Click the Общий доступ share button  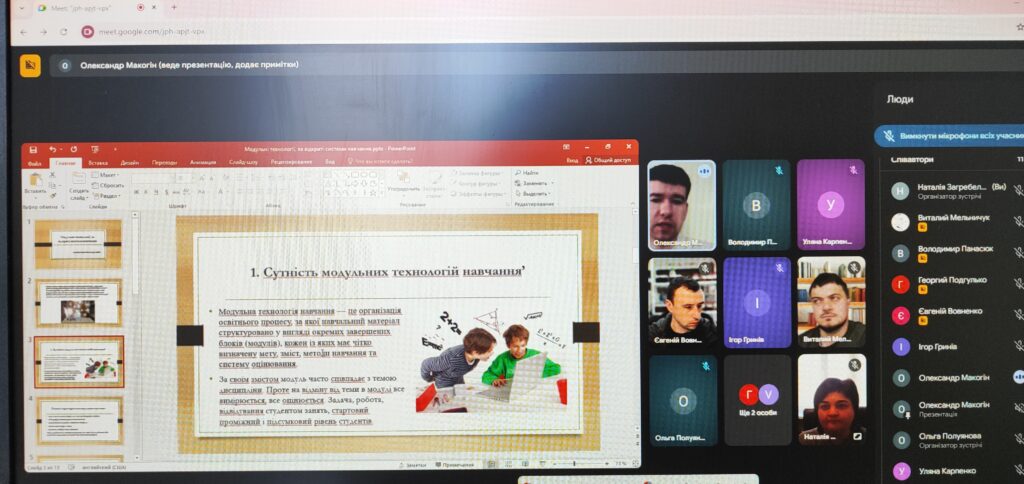[607, 160]
